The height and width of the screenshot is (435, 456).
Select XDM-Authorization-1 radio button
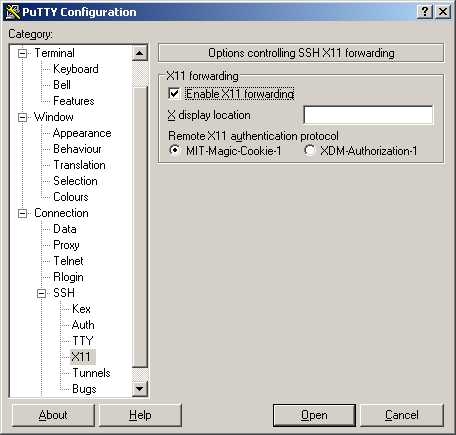click(309, 150)
